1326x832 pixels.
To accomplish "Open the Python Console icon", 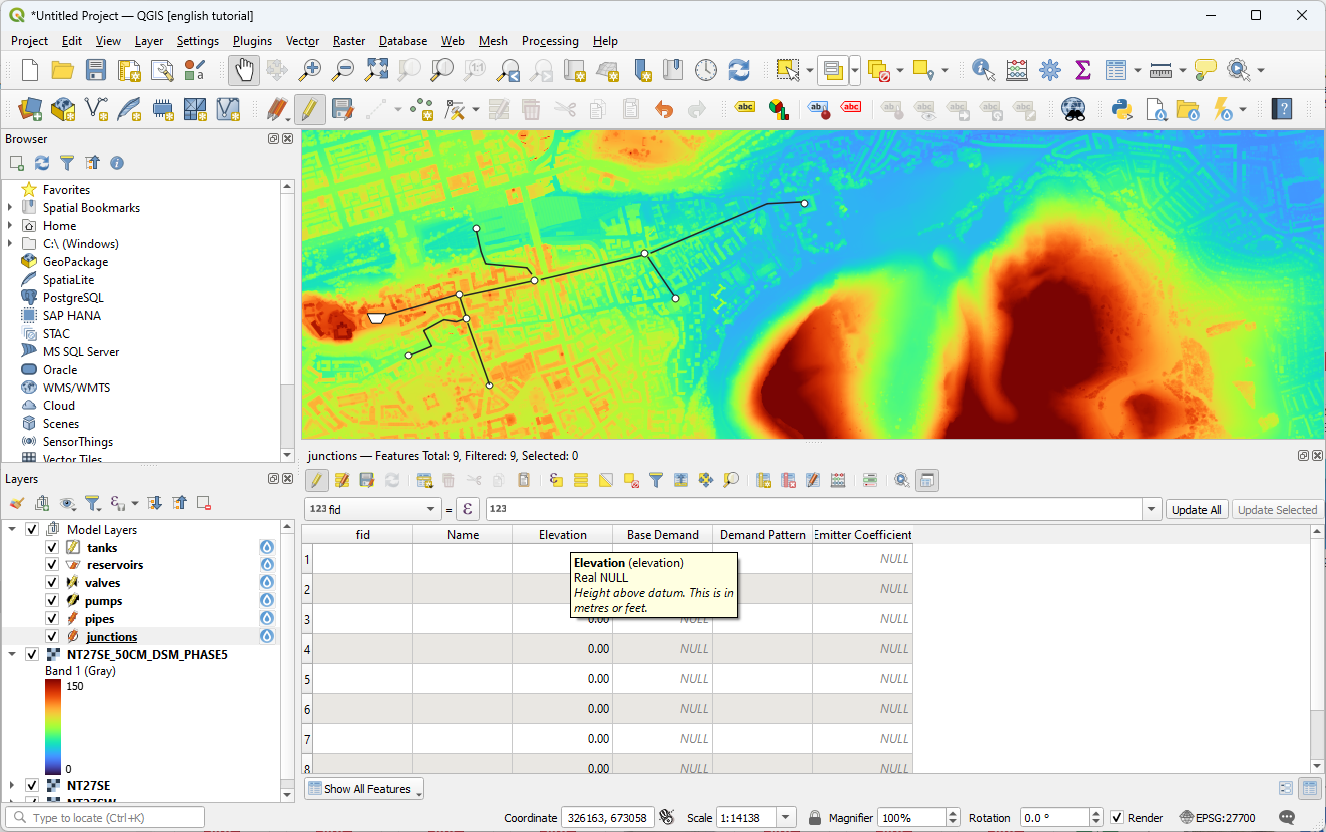I will tap(1121, 109).
